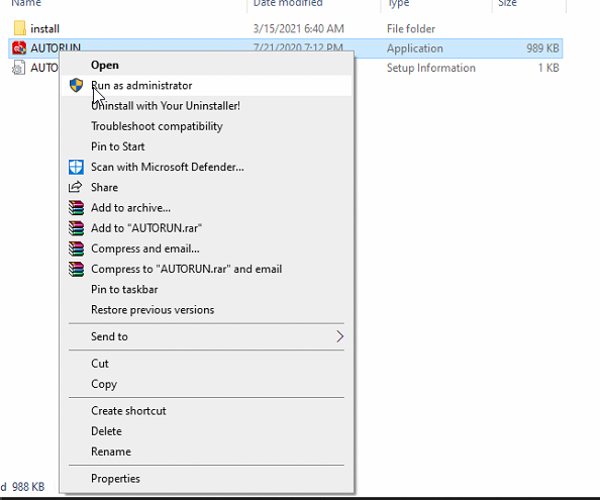The height and width of the screenshot is (500, 600).
Task: Choose Compress to "AUTORUN.rar" and email
Action: [186, 269]
